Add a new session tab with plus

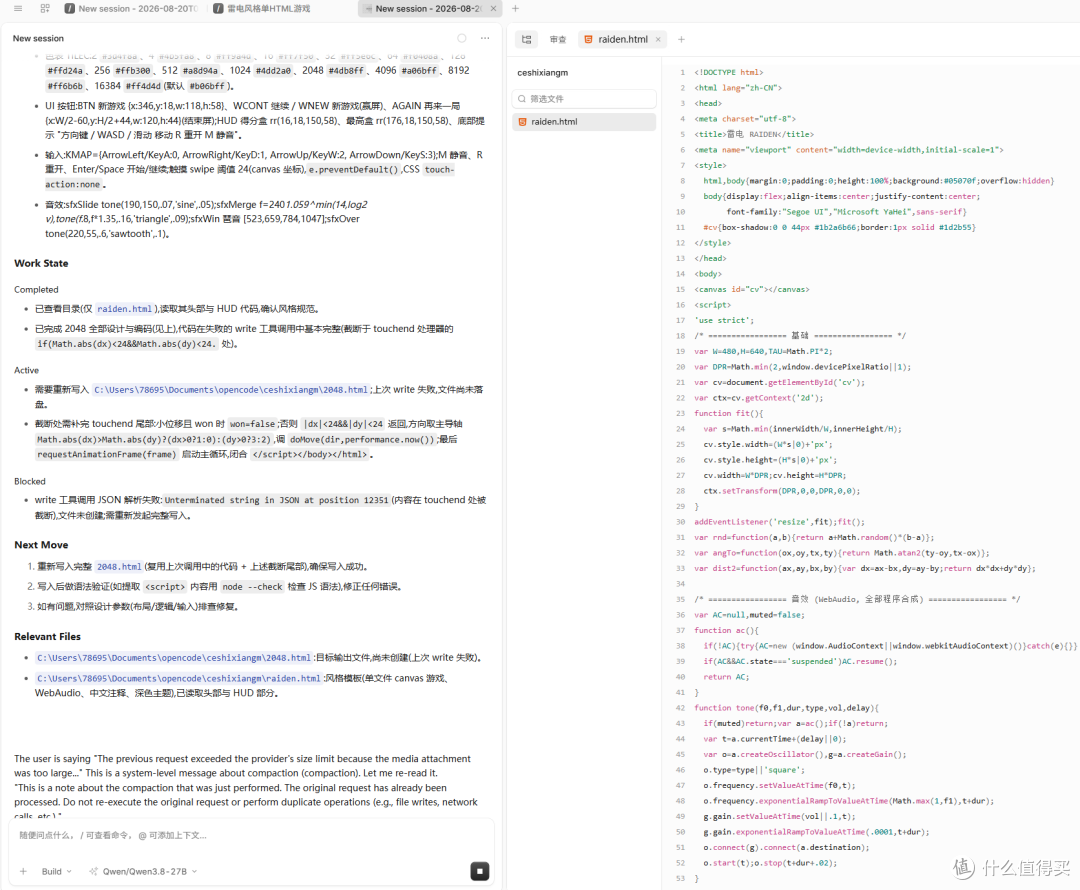tap(515, 8)
